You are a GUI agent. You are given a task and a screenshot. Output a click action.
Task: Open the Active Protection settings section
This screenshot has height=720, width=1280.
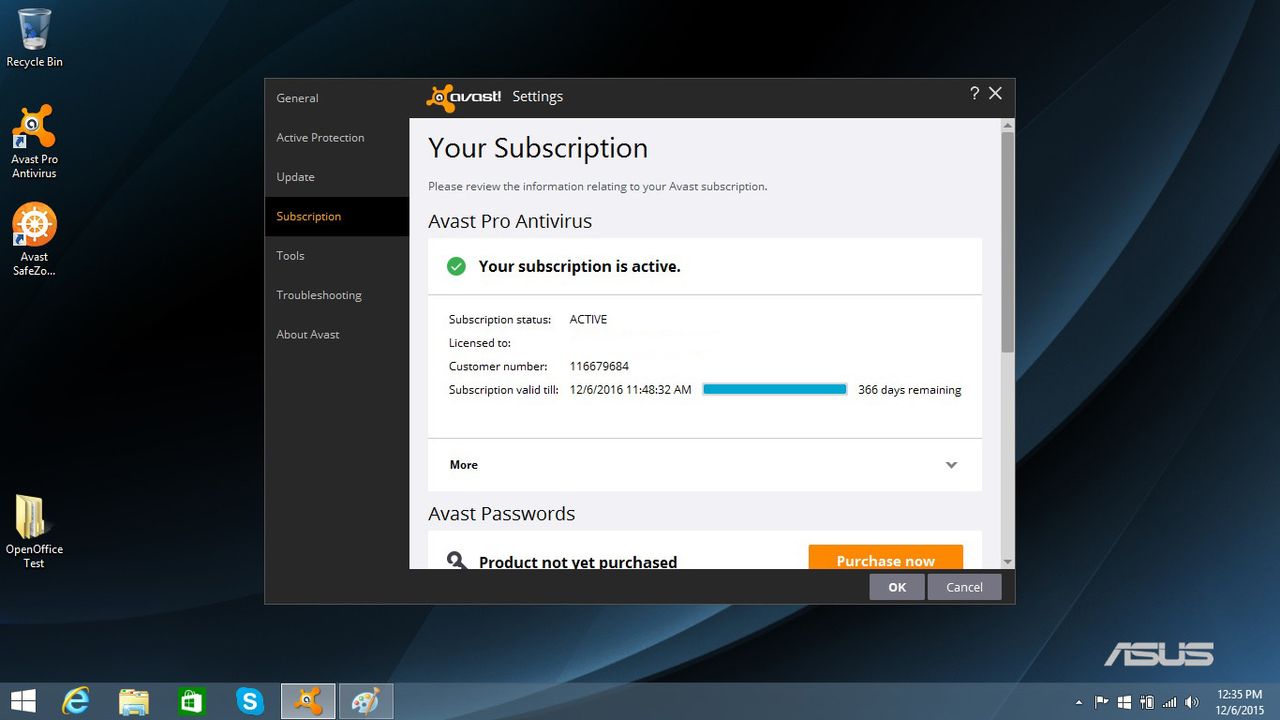(x=337, y=138)
